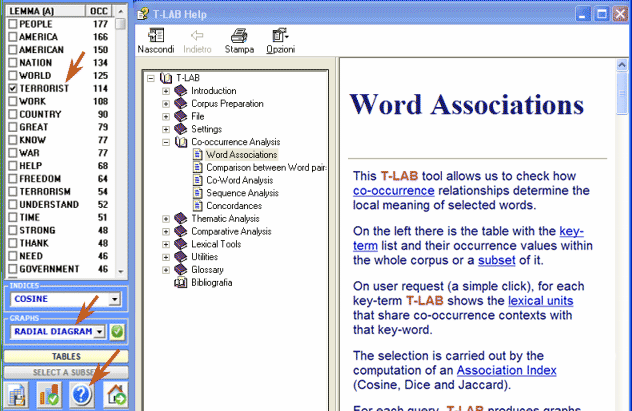The width and height of the screenshot is (632, 411).
Task: Click the table export icon at bottom left
Action: click(16, 394)
